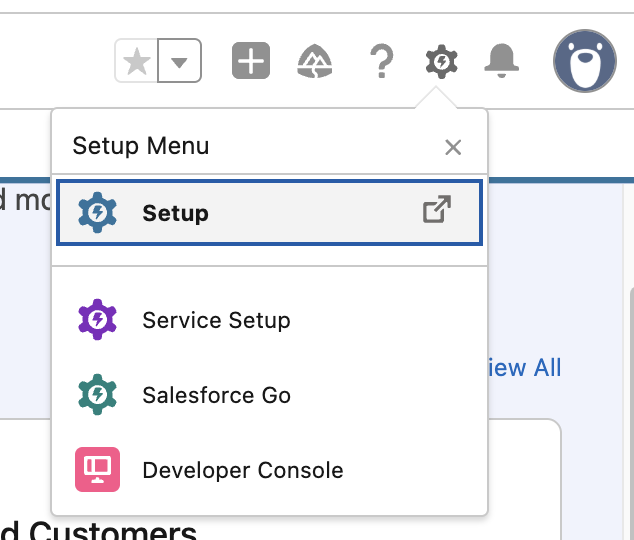Image resolution: width=634 pixels, height=540 pixels.
Task: Close the Setup Menu panel
Action: 453,147
